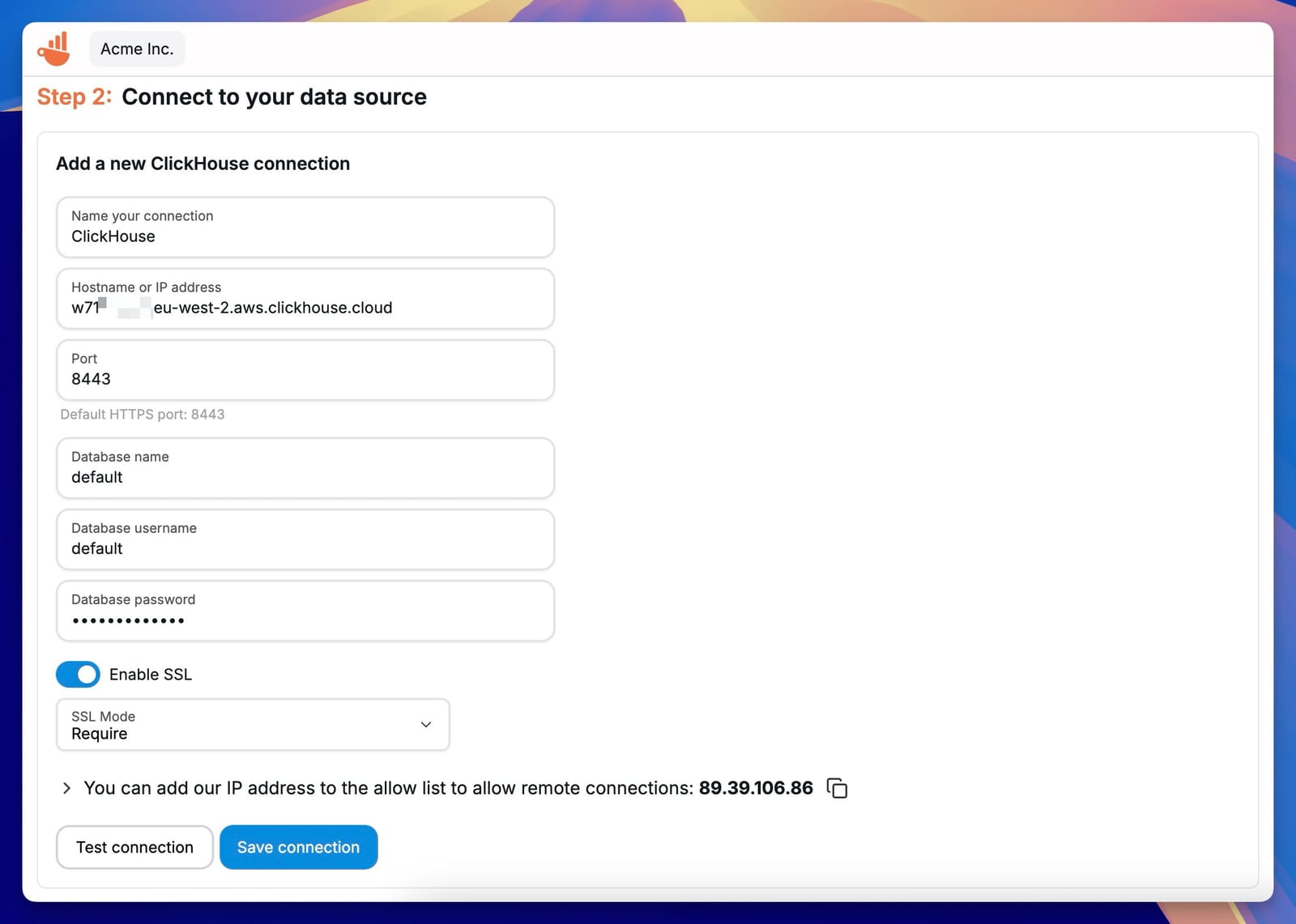Image resolution: width=1296 pixels, height=924 pixels.
Task: Click the orange hand logo icon
Action: coord(53,48)
